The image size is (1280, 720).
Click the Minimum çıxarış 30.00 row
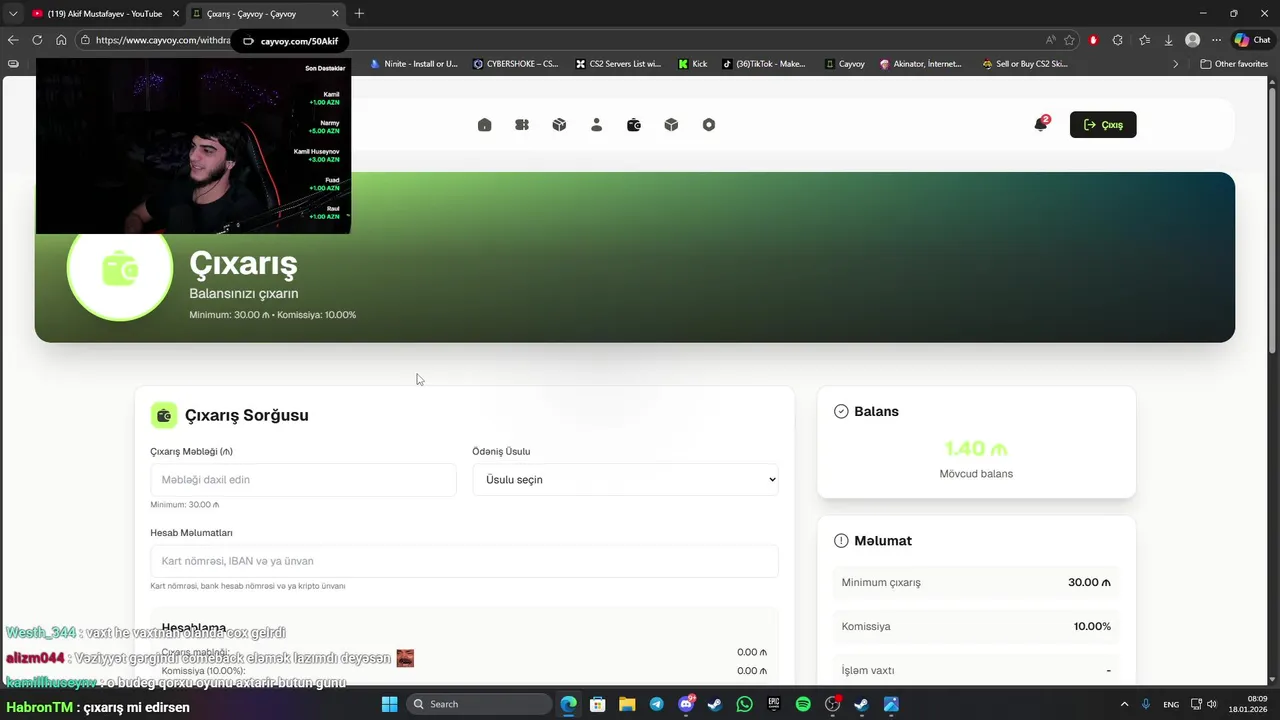[976, 582]
